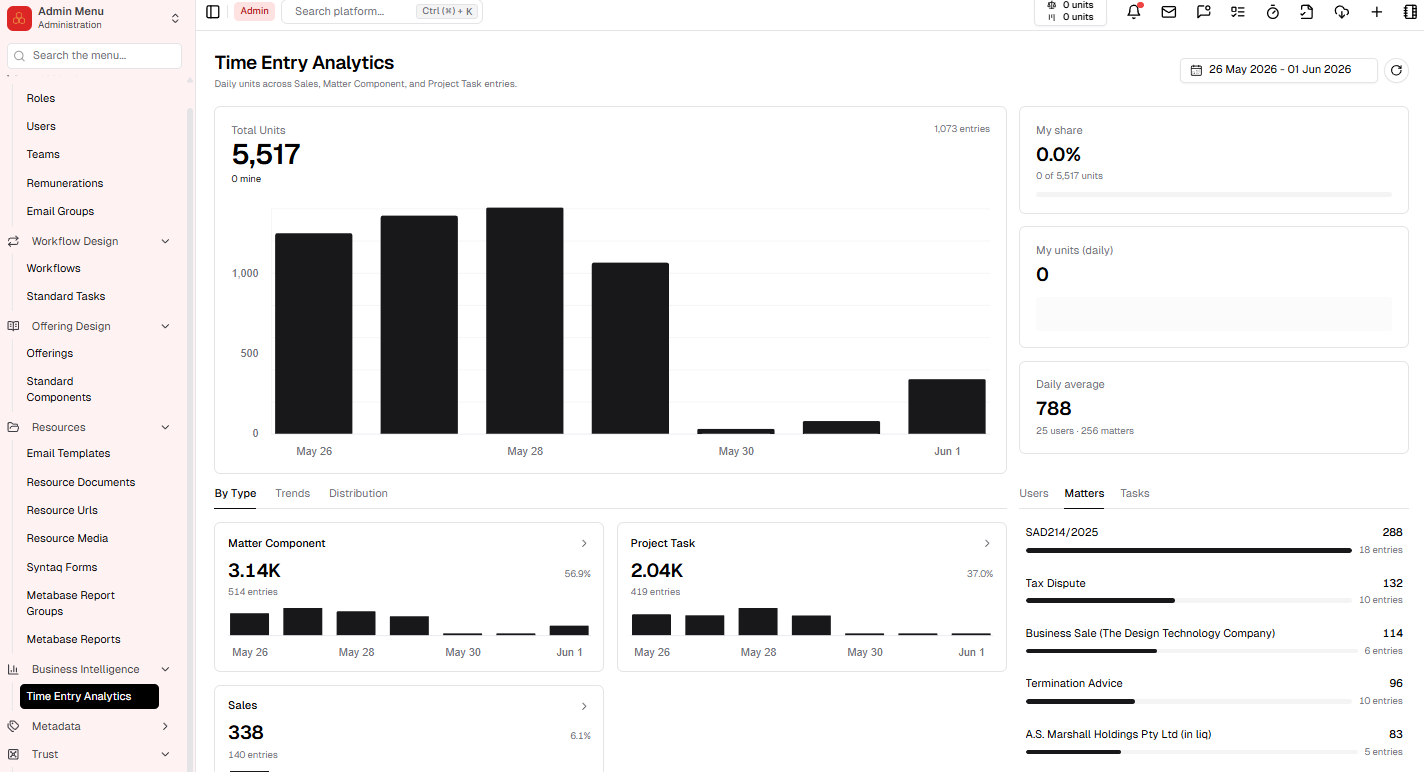Open Email Templates menu item

point(68,453)
